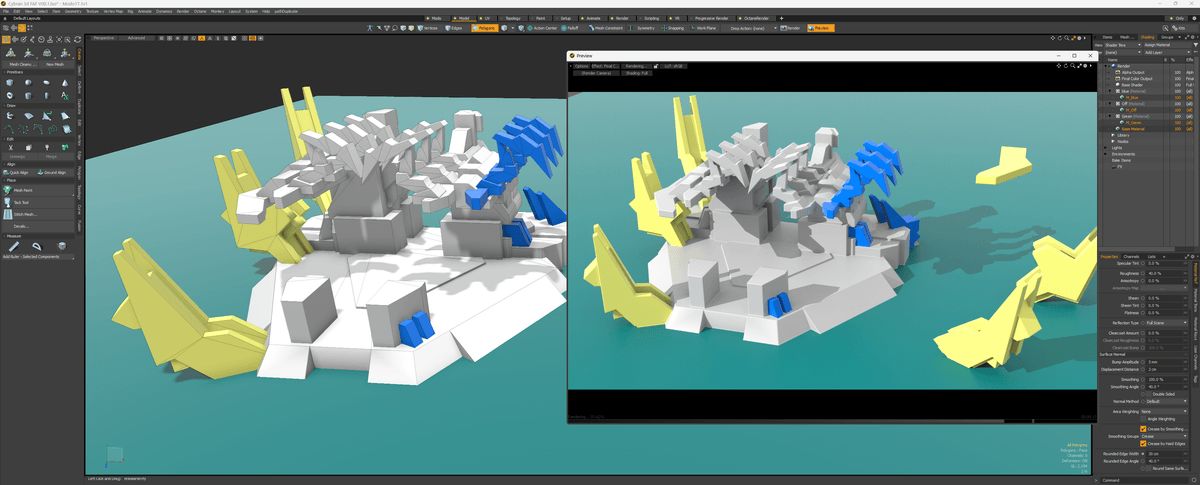The width and height of the screenshot is (1200, 485).
Task: Open the Action Center tool
Action: pos(542,28)
